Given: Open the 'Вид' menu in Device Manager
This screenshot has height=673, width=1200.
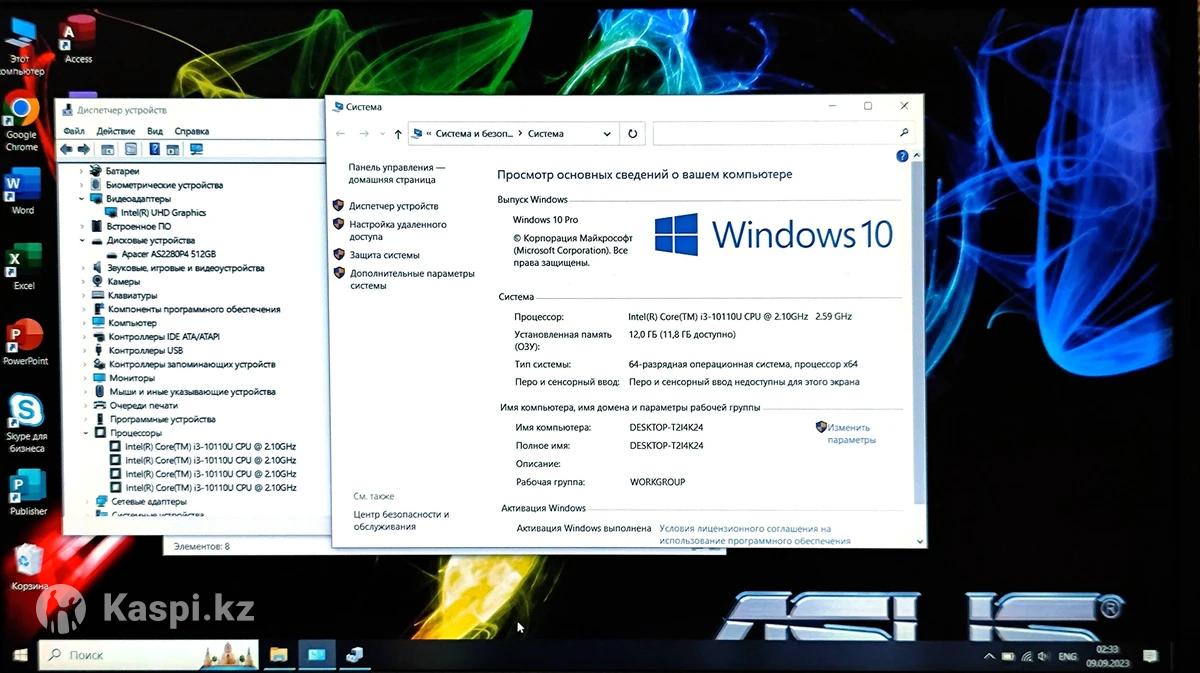Looking at the screenshot, I should point(155,131).
